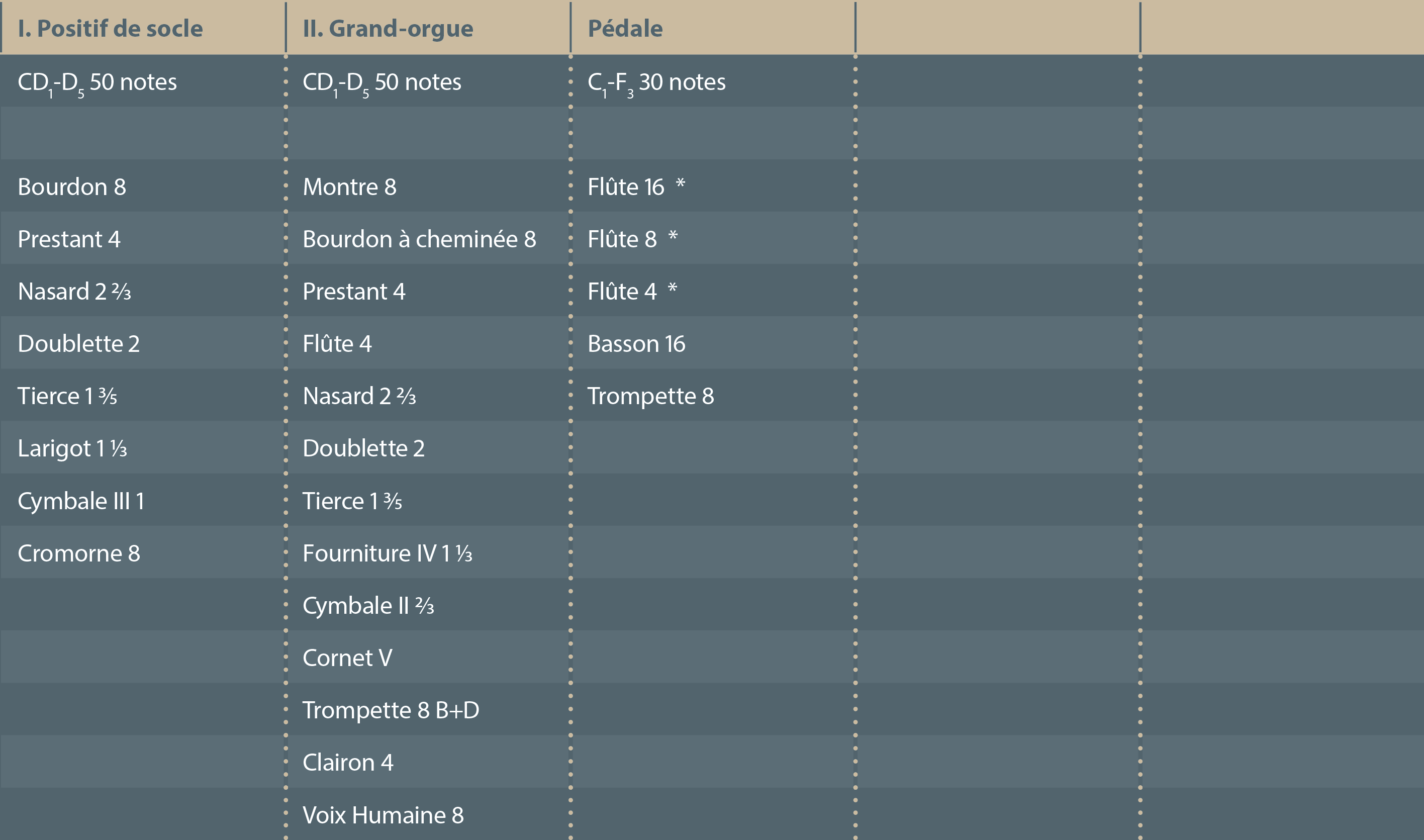Select the Montre 8 stop
The height and width of the screenshot is (840, 1424).
click(349, 187)
